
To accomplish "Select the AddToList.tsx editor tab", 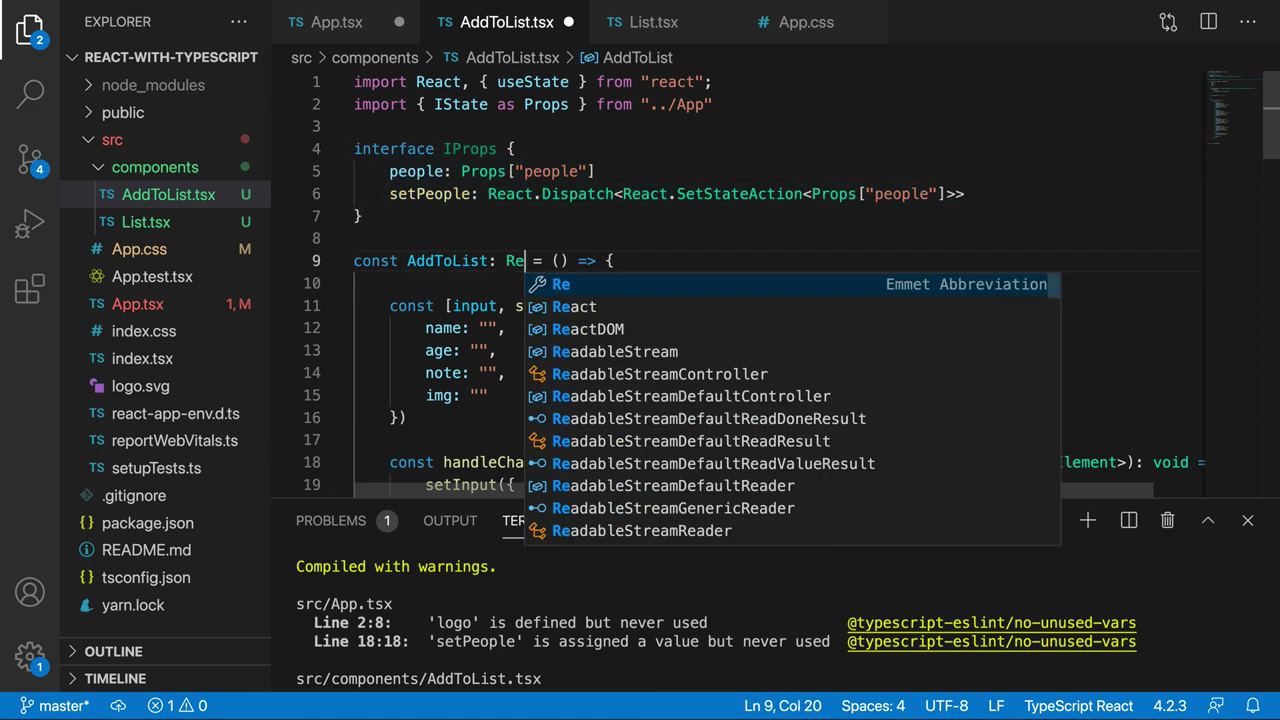I will tap(506, 22).
